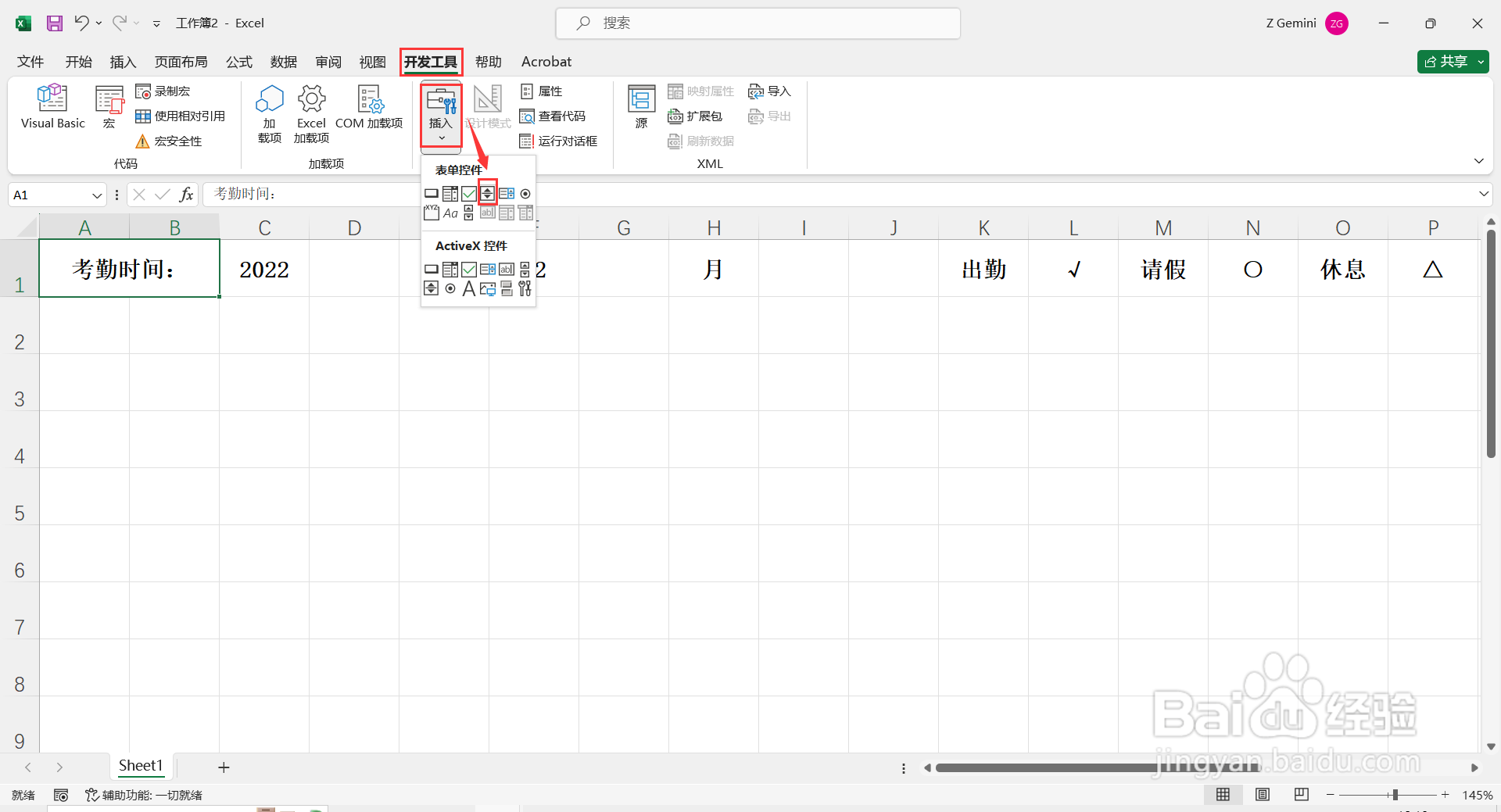Screen dimensions: 1501x812
Task: Select form control Option Button icon
Action: (525, 193)
